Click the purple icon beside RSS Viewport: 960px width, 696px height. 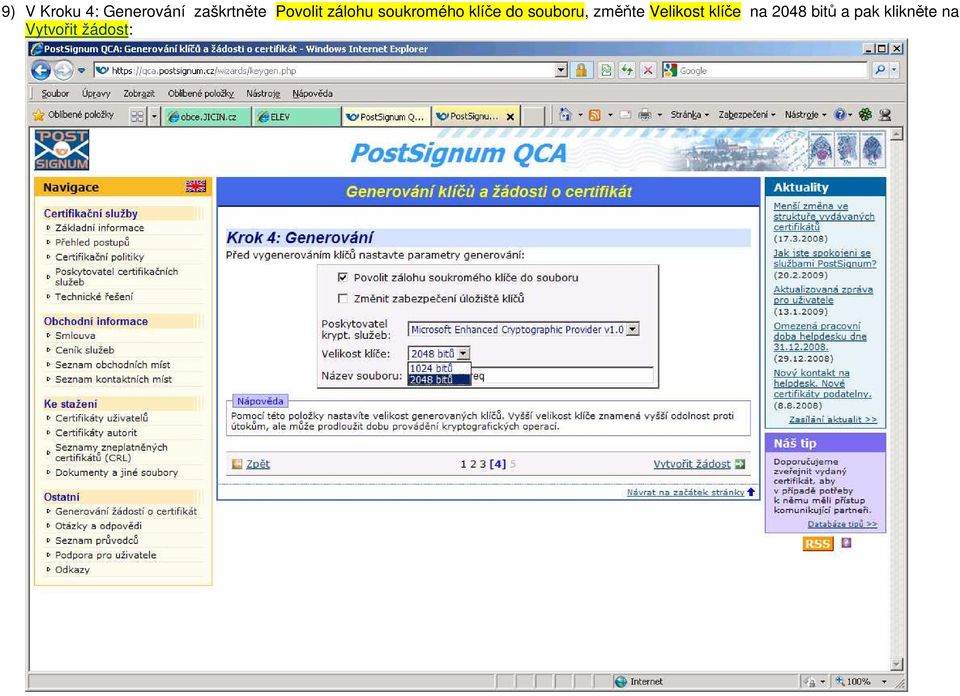pyautogui.click(x=846, y=542)
